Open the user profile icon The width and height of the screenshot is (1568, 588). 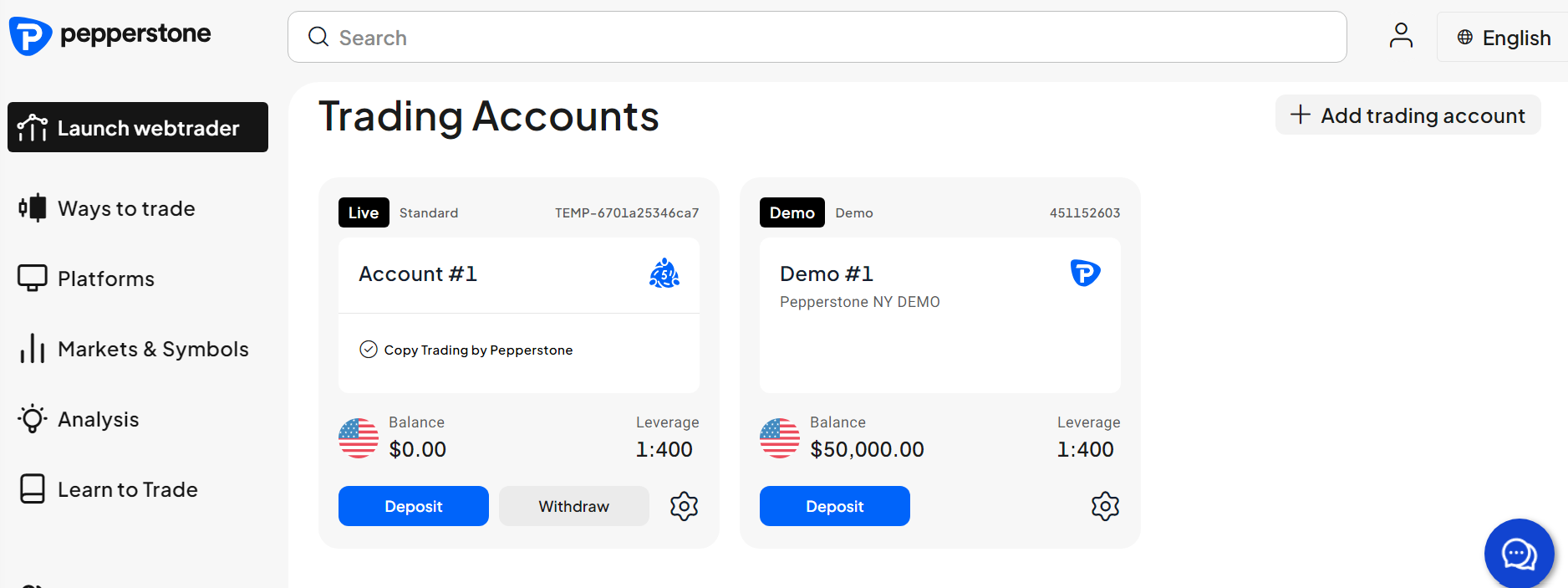(x=1401, y=36)
